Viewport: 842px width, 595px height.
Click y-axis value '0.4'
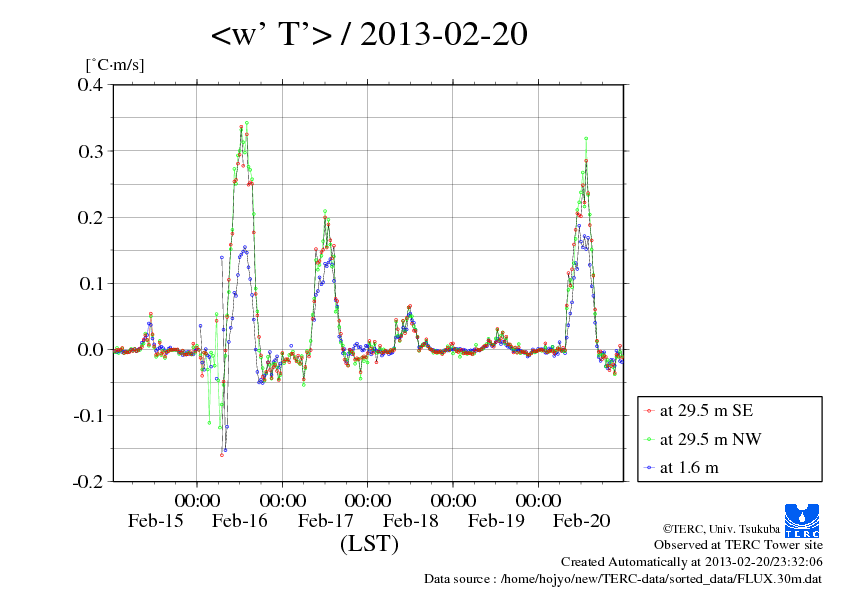(x=90, y=85)
